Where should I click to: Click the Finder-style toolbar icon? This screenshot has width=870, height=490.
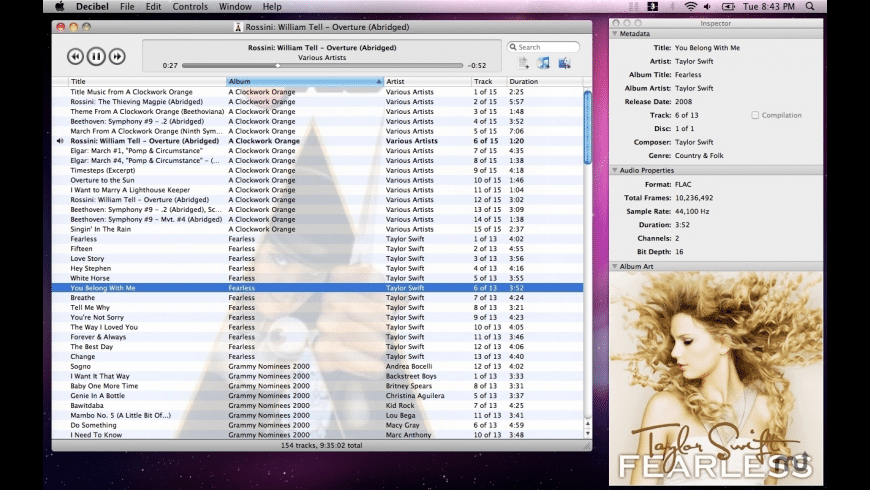(564, 63)
